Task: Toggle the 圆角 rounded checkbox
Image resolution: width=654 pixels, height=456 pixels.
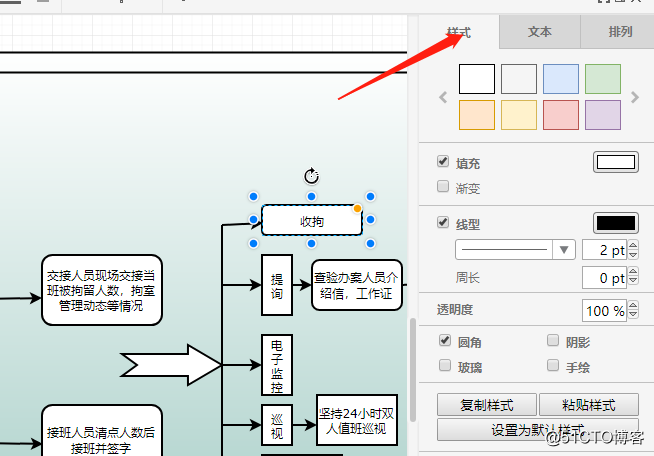Action: pos(445,340)
